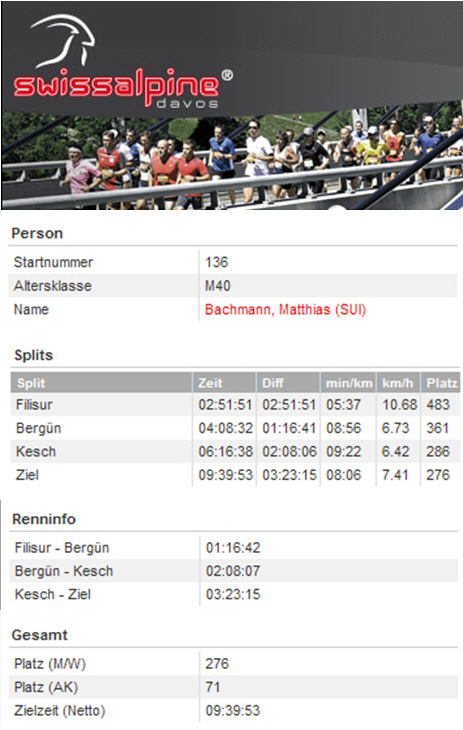
Task: Click the Platz column header
Action: pos(441,383)
